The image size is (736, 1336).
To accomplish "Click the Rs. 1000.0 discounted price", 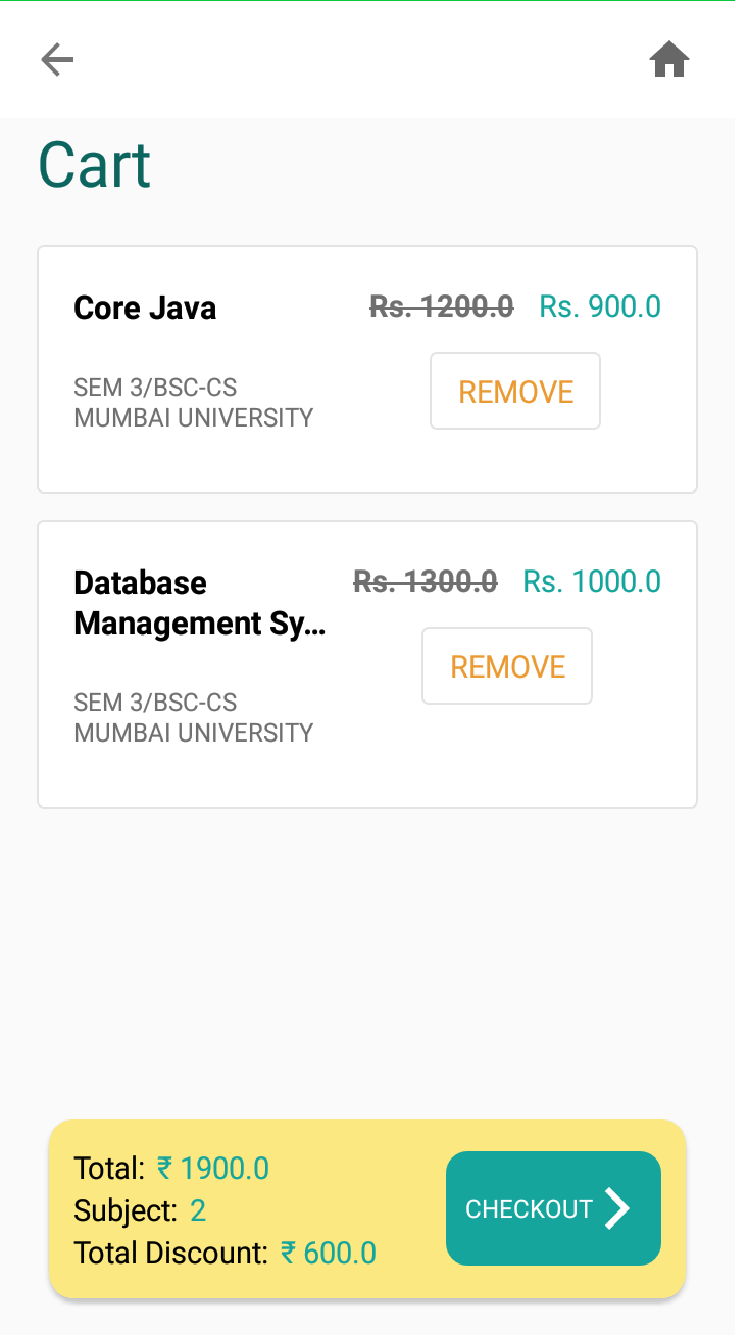I will tap(592, 581).
